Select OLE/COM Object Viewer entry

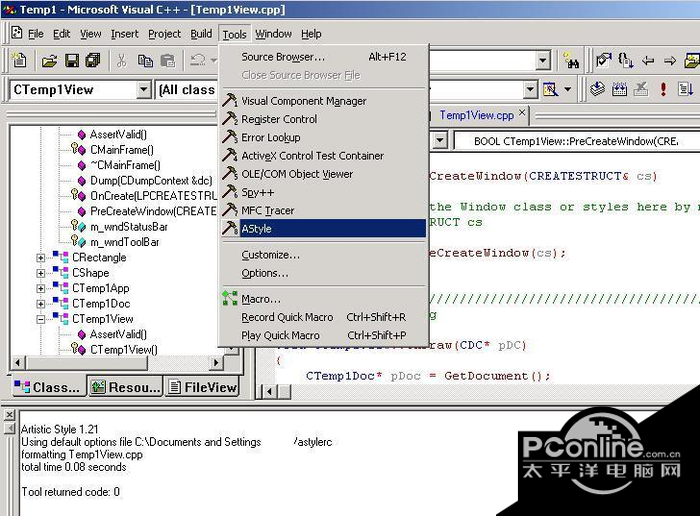[324, 174]
